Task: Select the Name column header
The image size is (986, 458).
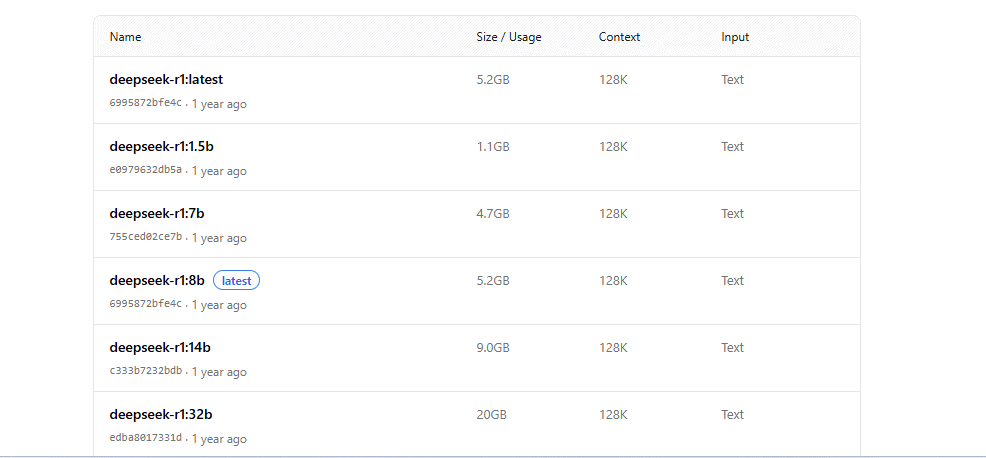Action: coord(125,37)
